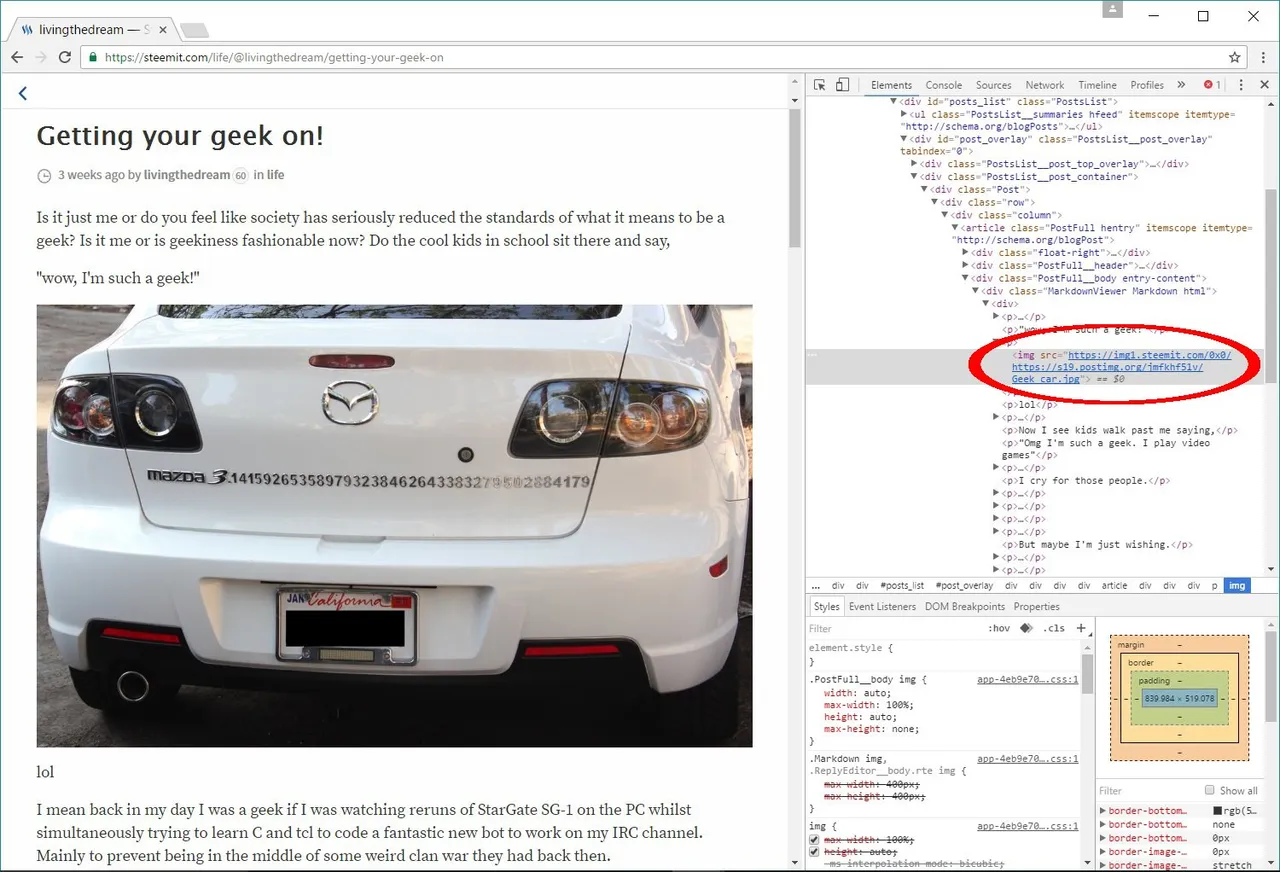Click the browser address bar URL

(273, 58)
